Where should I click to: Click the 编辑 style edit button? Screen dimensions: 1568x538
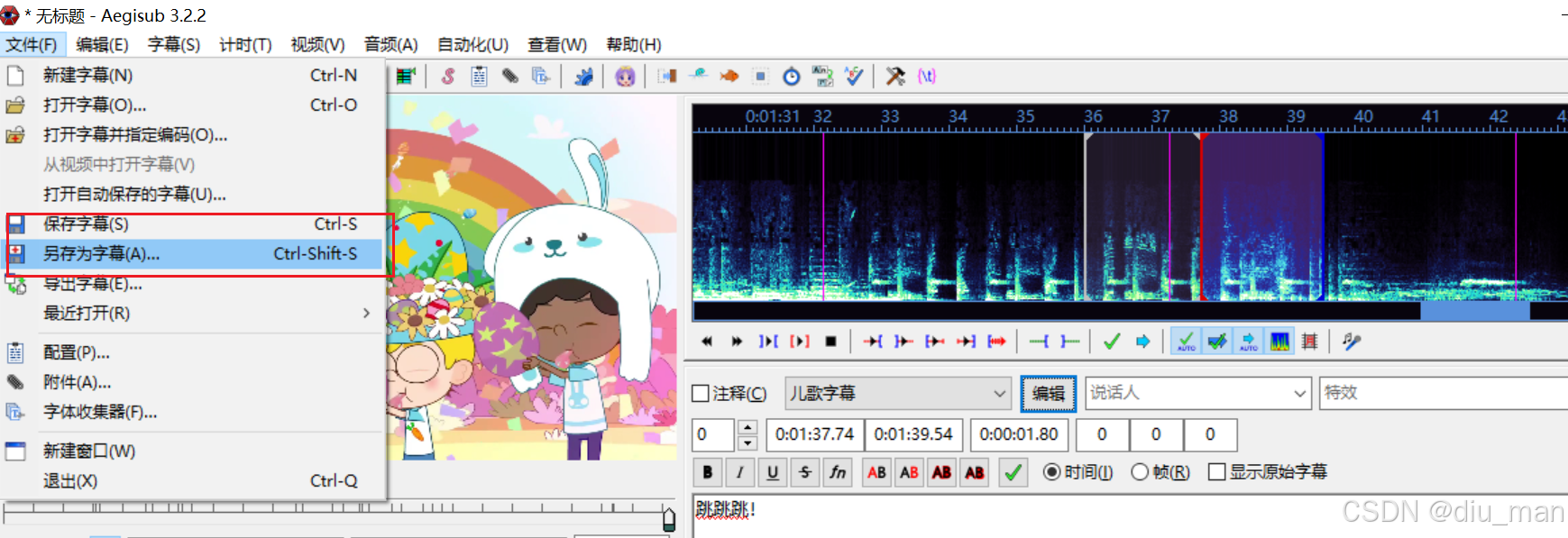click(1048, 394)
